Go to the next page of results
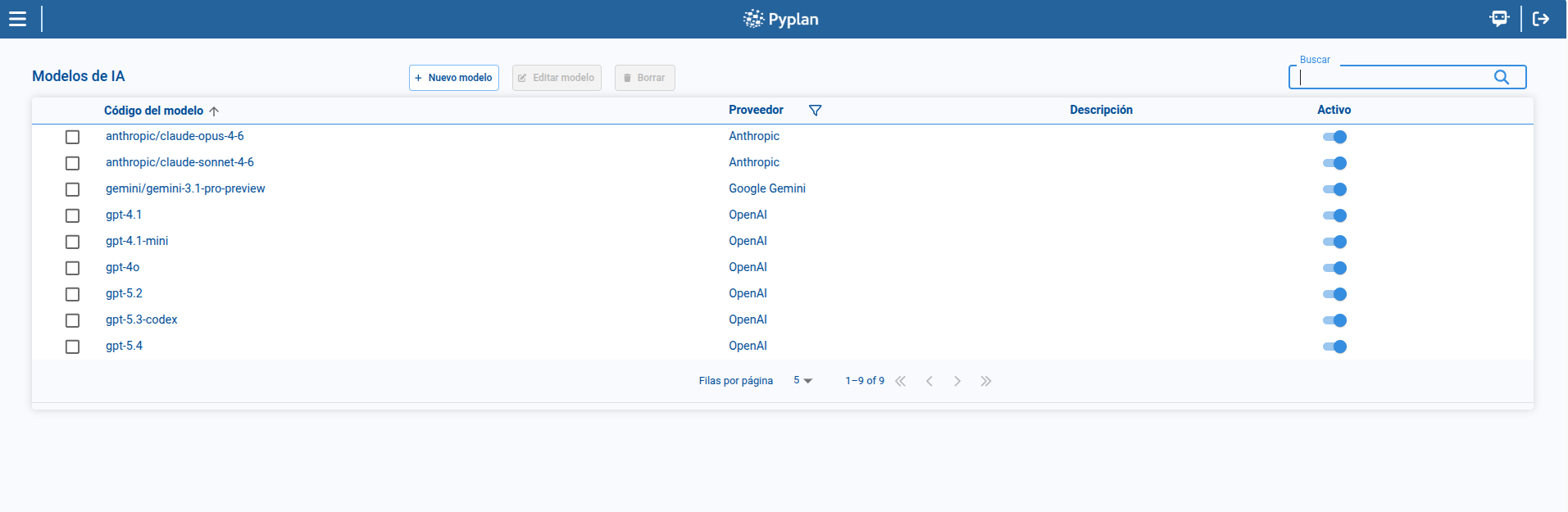Viewport: 1568px width, 512px height. pyautogui.click(x=957, y=381)
